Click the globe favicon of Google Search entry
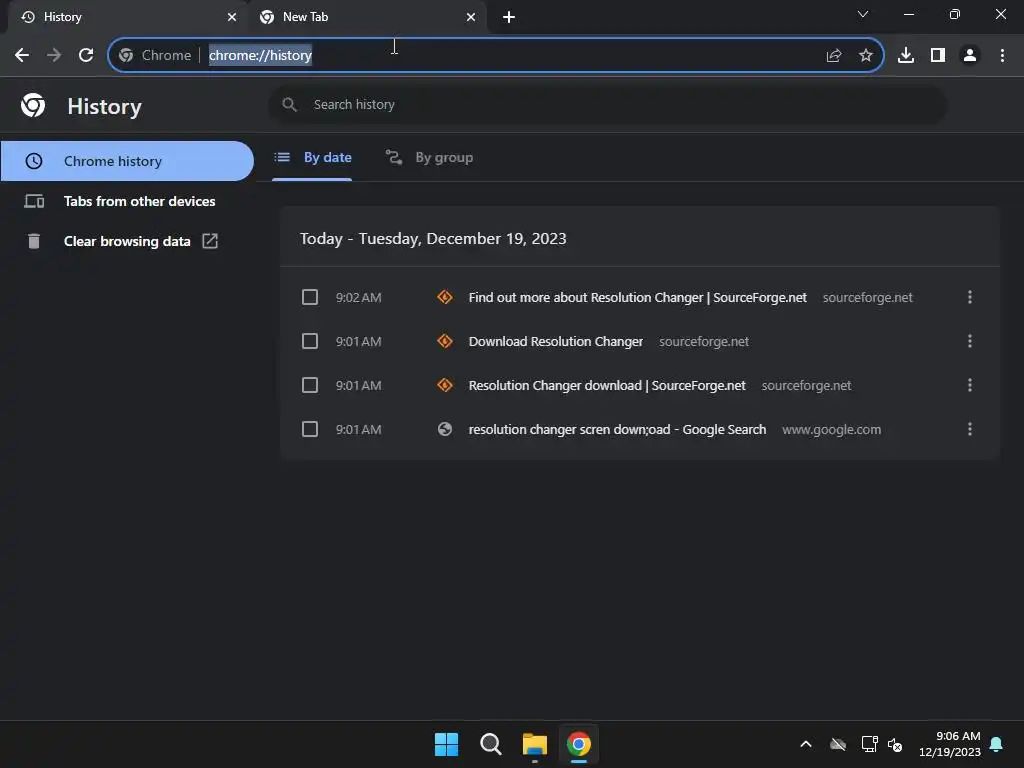This screenshot has height=768, width=1024. coord(445,429)
